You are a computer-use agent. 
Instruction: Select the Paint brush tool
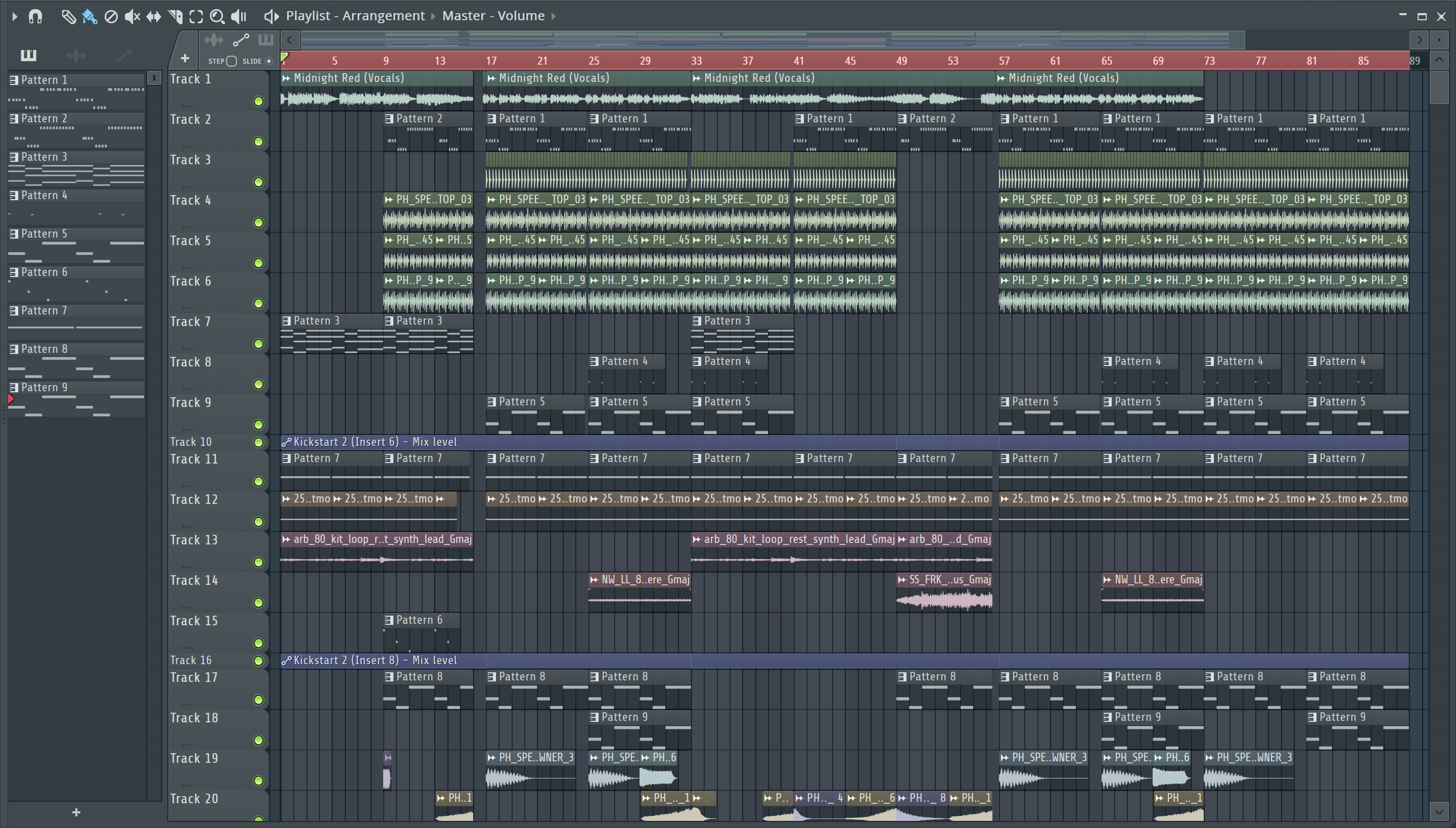pos(90,17)
